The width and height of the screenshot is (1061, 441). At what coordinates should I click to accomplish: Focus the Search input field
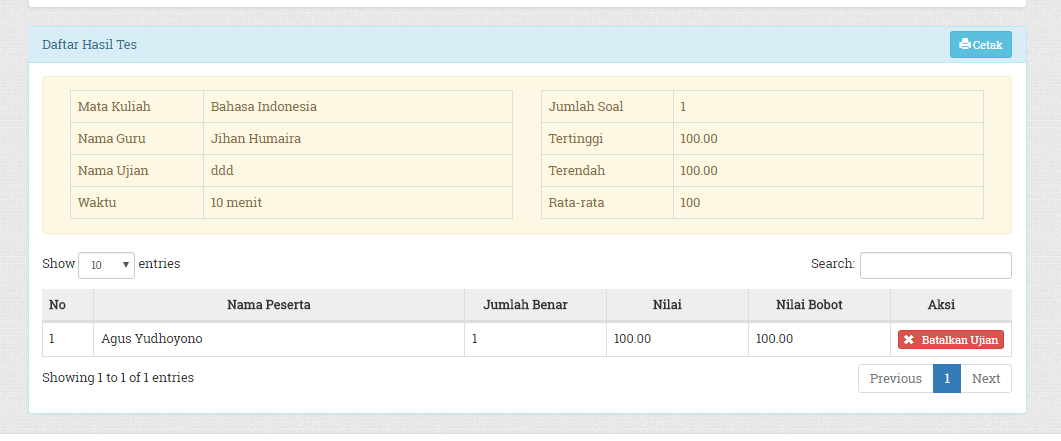click(935, 265)
